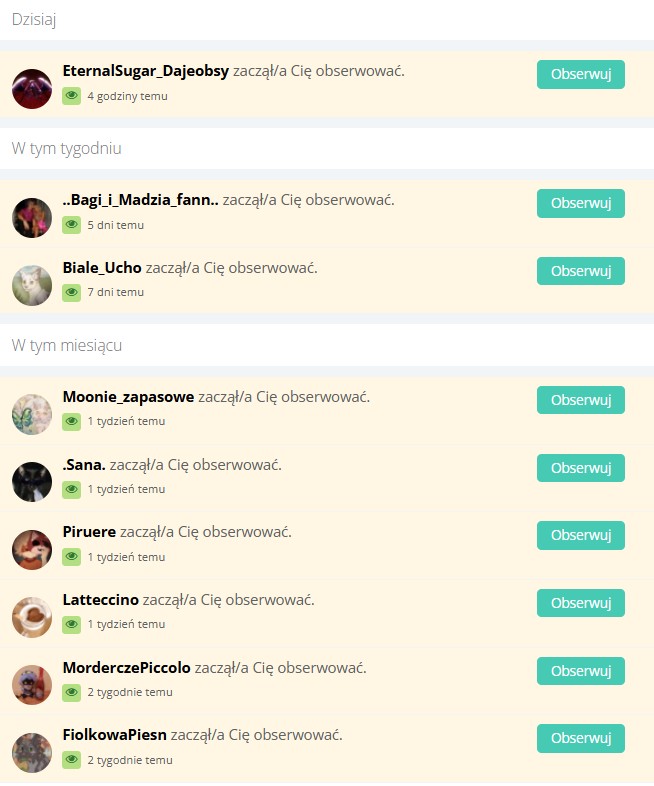Click the eye icon under Moonie_zapasowe
The width and height of the screenshot is (654, 786).
[72, 422]
